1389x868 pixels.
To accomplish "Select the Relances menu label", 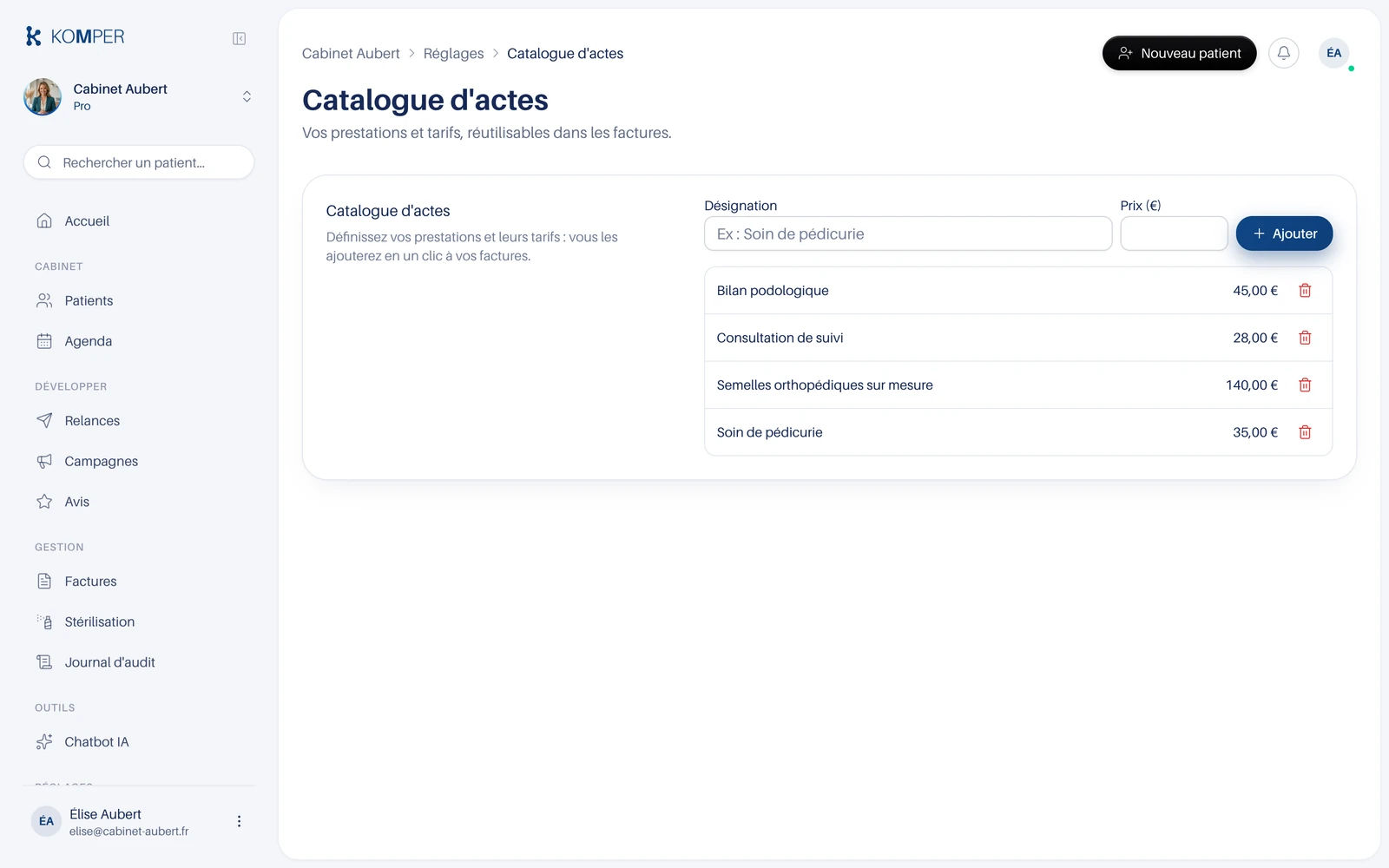I will click(92, 421).
